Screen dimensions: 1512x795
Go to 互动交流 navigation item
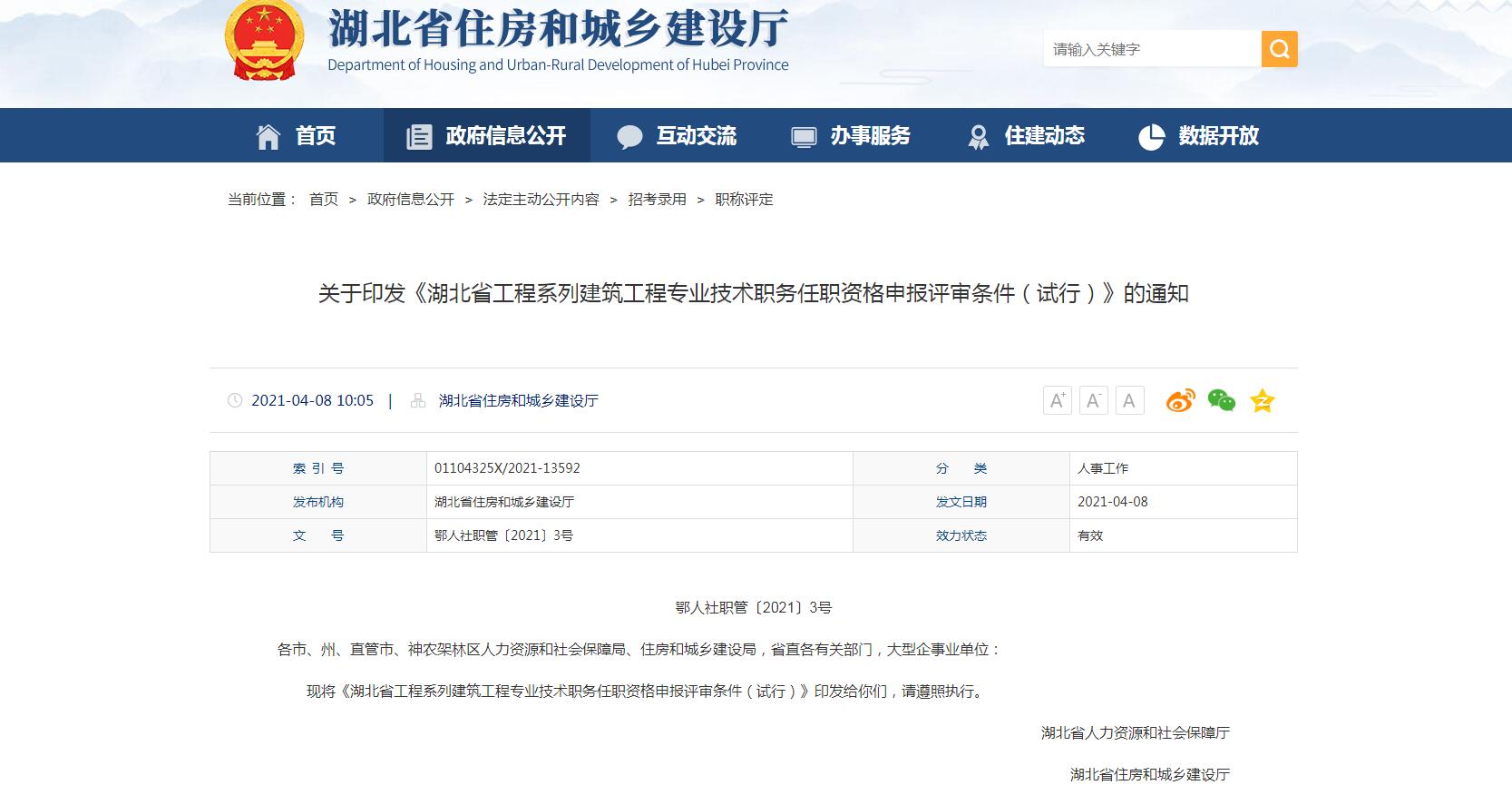(x=677, y=136)
